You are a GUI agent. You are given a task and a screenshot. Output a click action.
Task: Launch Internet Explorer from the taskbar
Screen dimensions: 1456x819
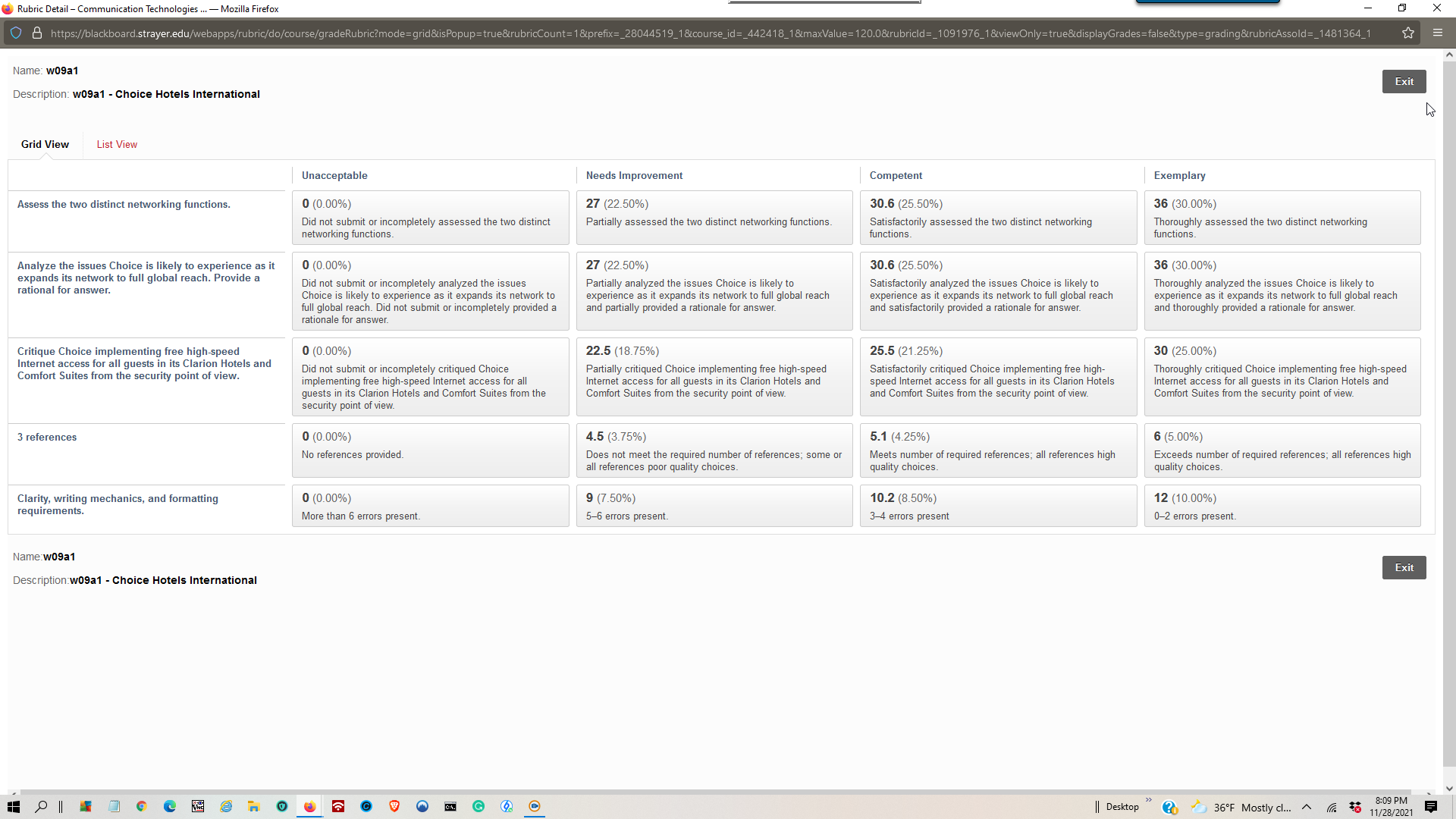pos(226,807)
